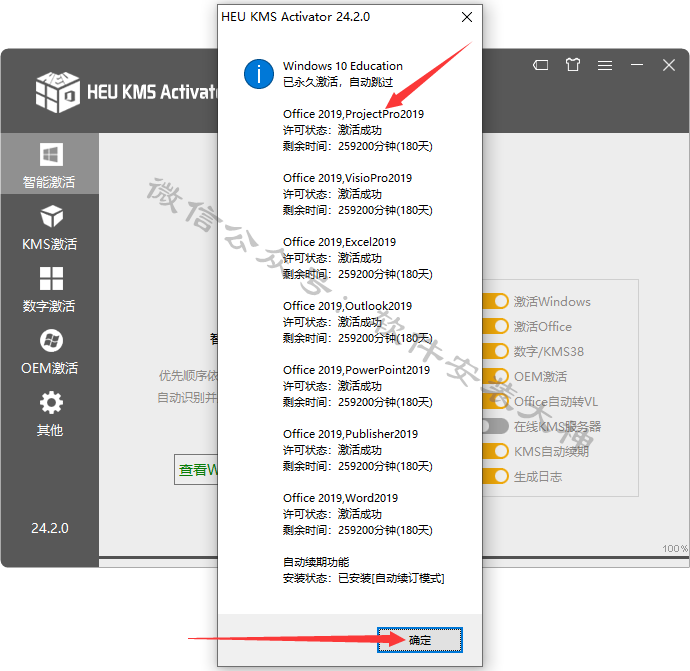Click the blue information icon in dialog
Screen dimensions: 690x671
(259, 74)
